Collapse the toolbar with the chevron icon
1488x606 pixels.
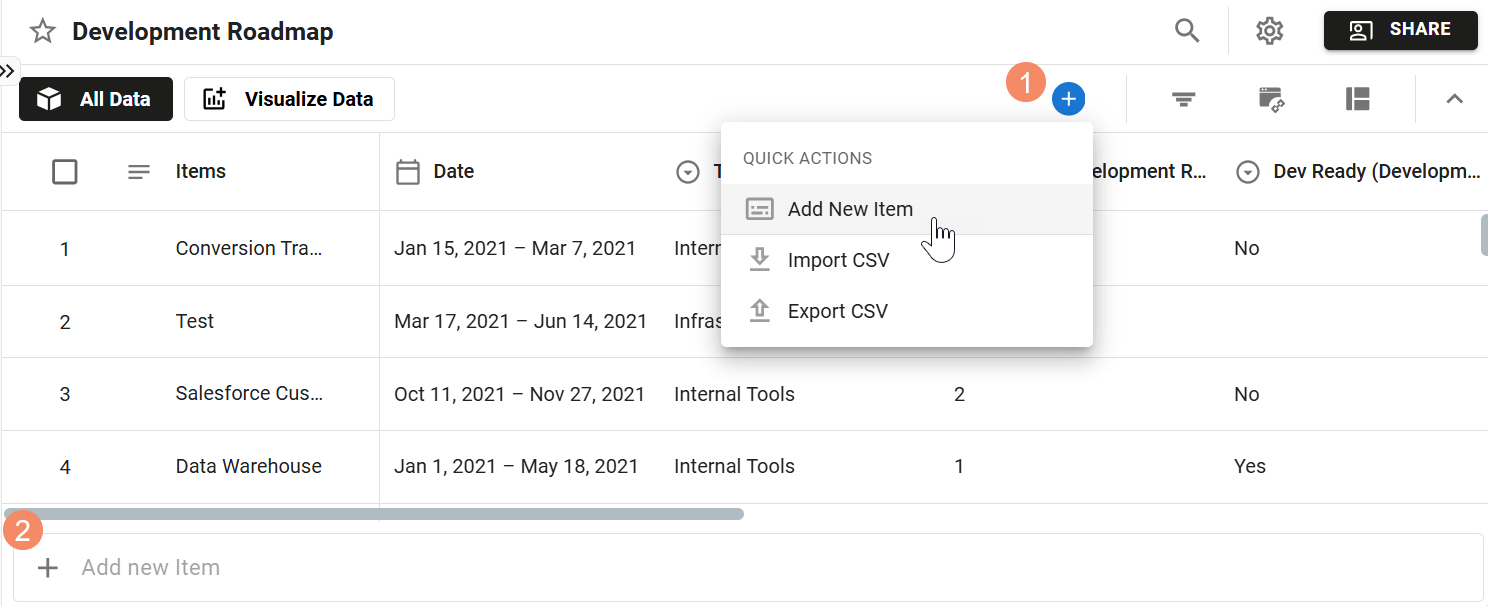[1453, 99]
